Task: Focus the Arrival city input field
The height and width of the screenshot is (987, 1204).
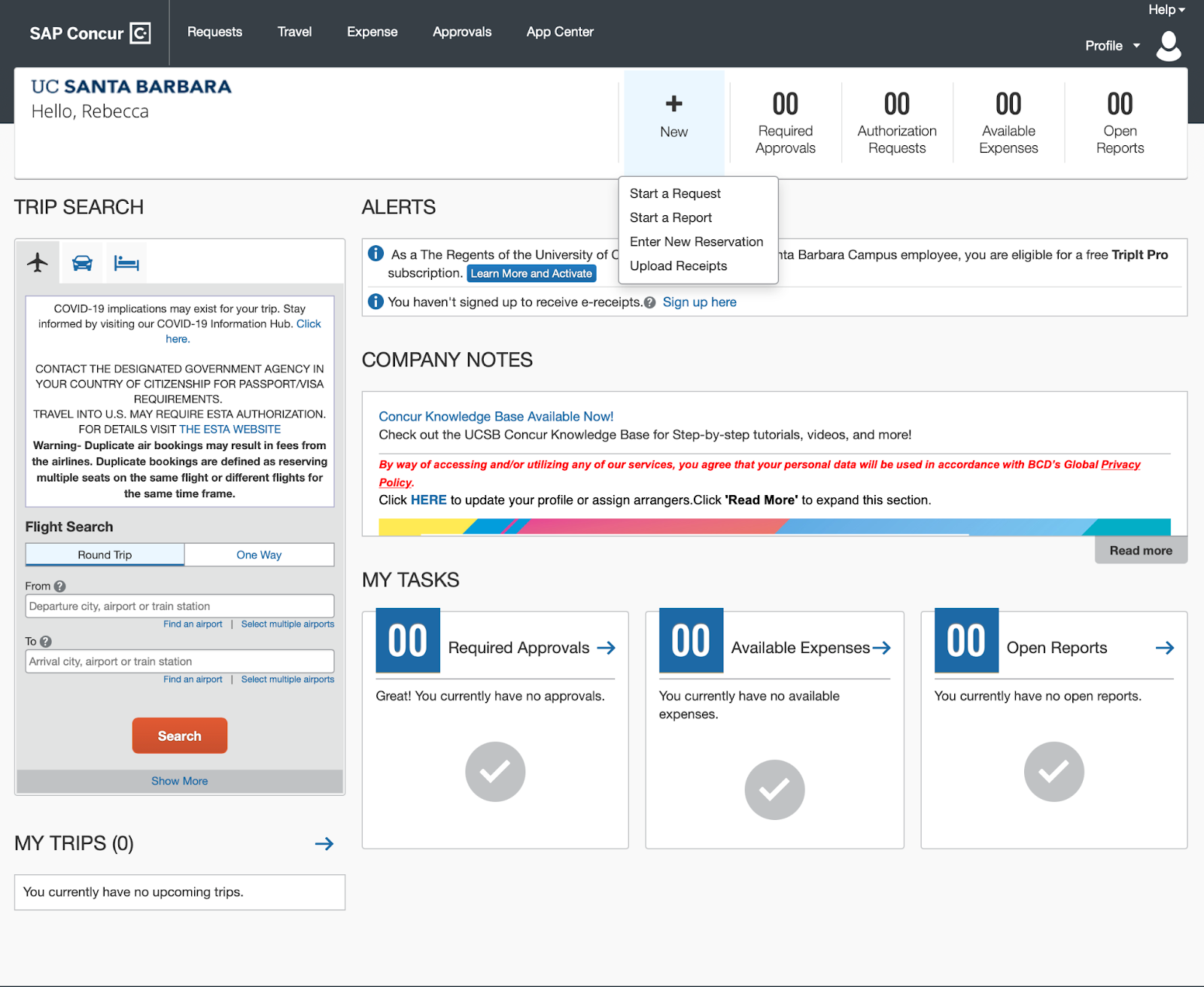Action: 180,661
